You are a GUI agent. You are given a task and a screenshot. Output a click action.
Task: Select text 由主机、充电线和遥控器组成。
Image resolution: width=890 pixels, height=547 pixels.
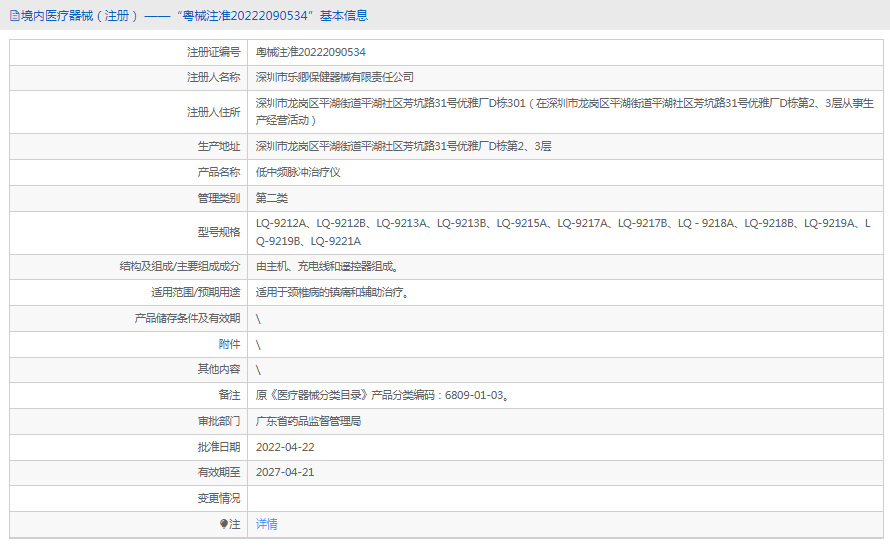tap(327, 266)
